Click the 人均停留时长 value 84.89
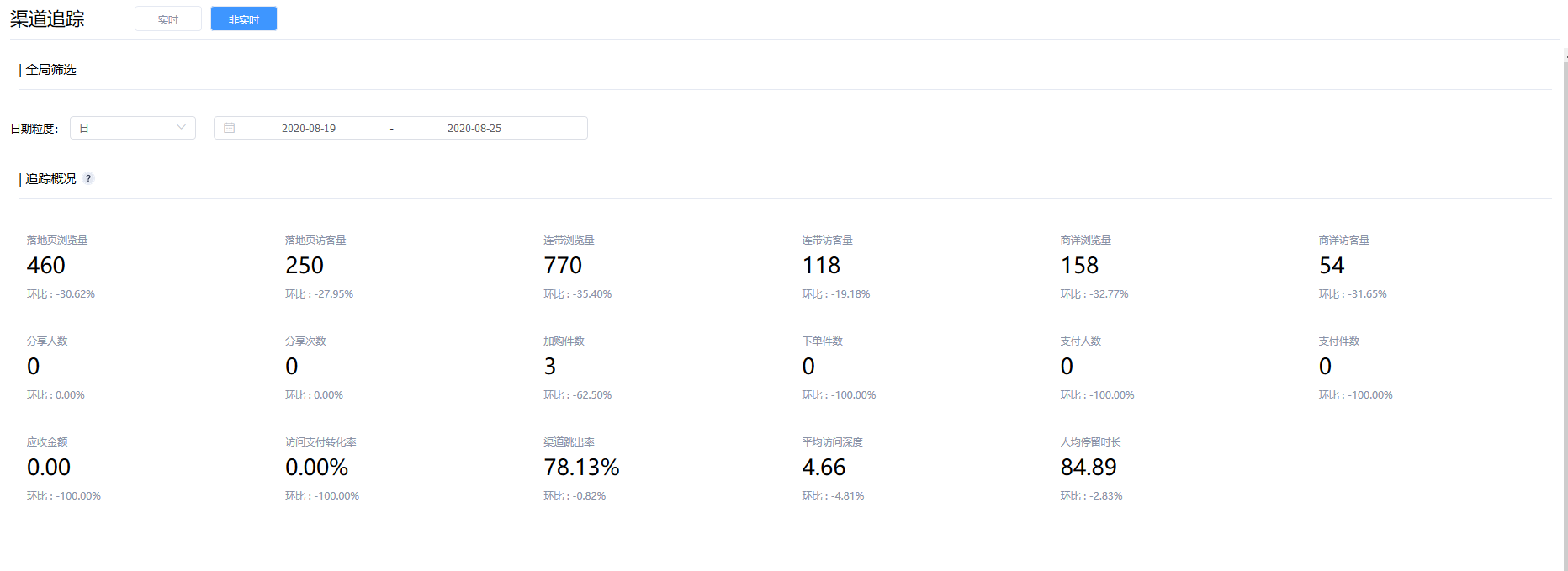The image size is (1568, 571). point(1089,468)
